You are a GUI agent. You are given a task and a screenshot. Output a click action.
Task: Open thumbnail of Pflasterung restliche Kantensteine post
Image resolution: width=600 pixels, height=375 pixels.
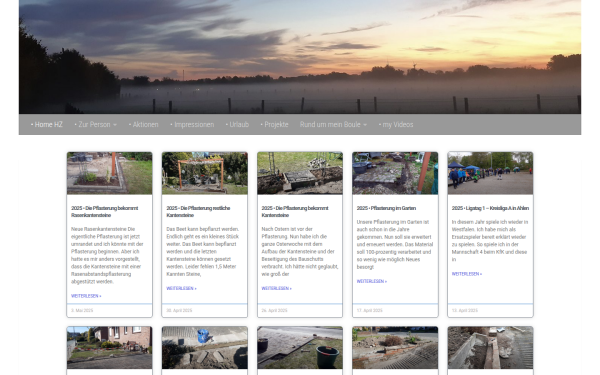[205, 173]
